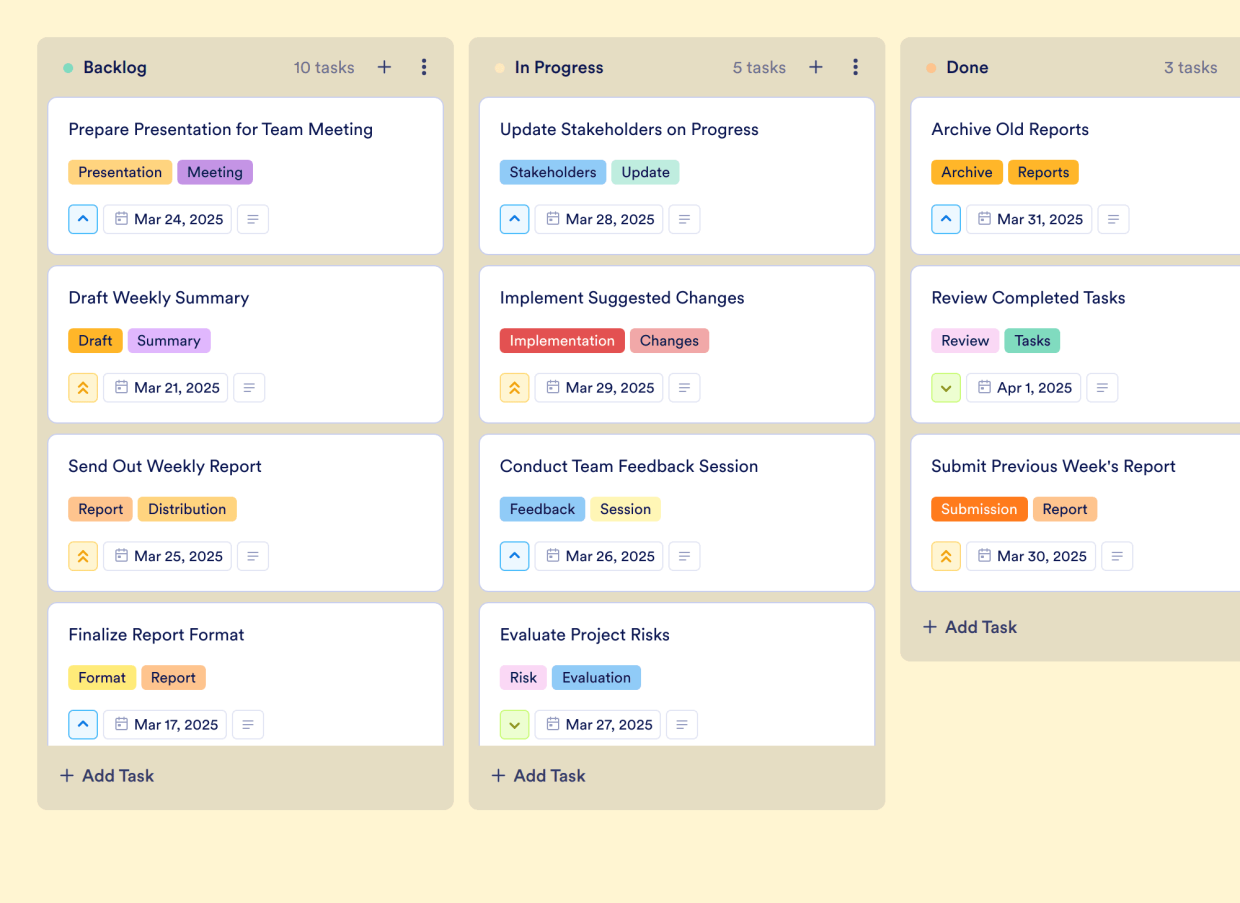Open the calendar icon on Archive Old Reports
The width and height of the screenshot is (1240, 903).
1029,219
